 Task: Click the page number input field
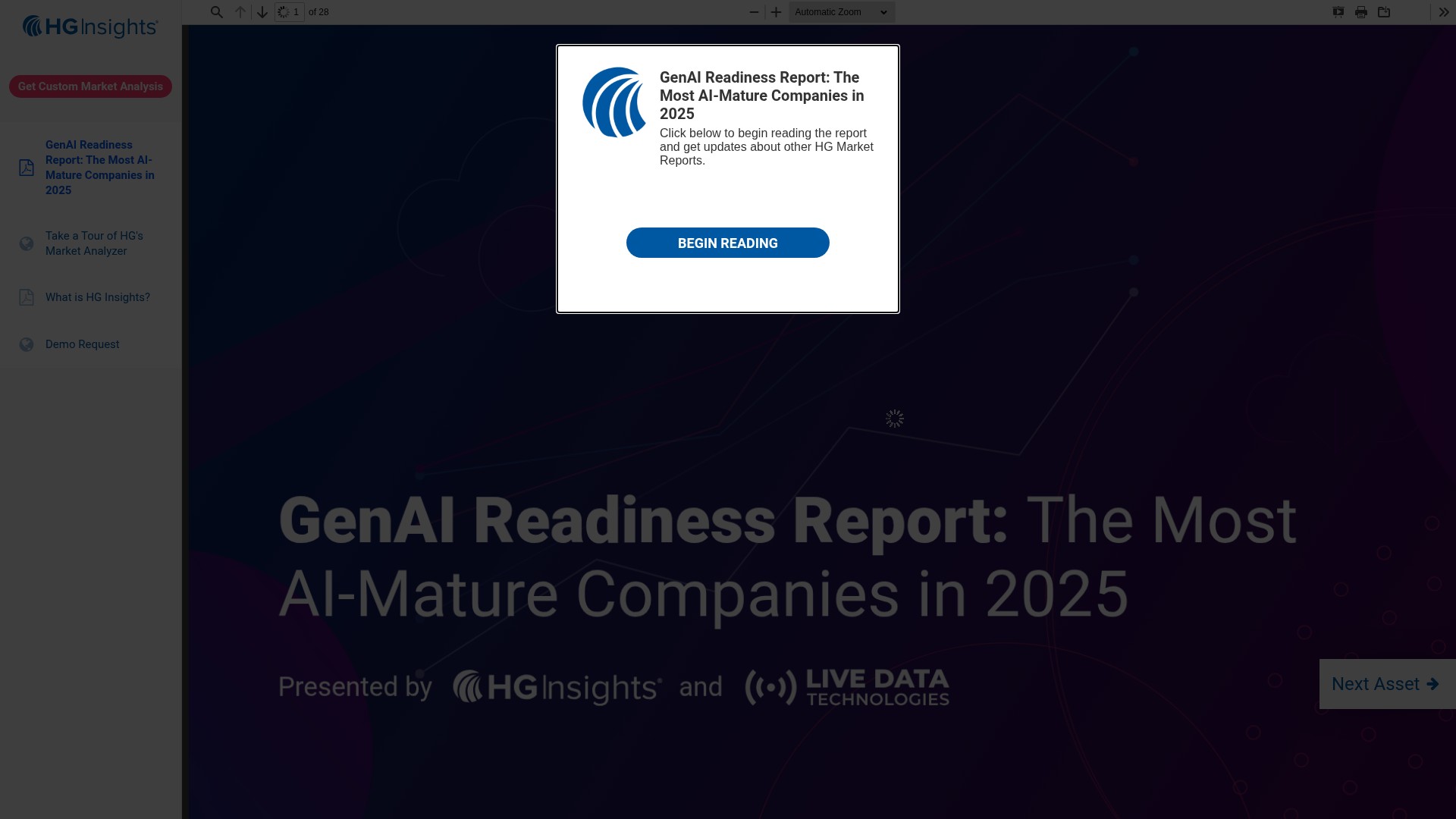290,12
